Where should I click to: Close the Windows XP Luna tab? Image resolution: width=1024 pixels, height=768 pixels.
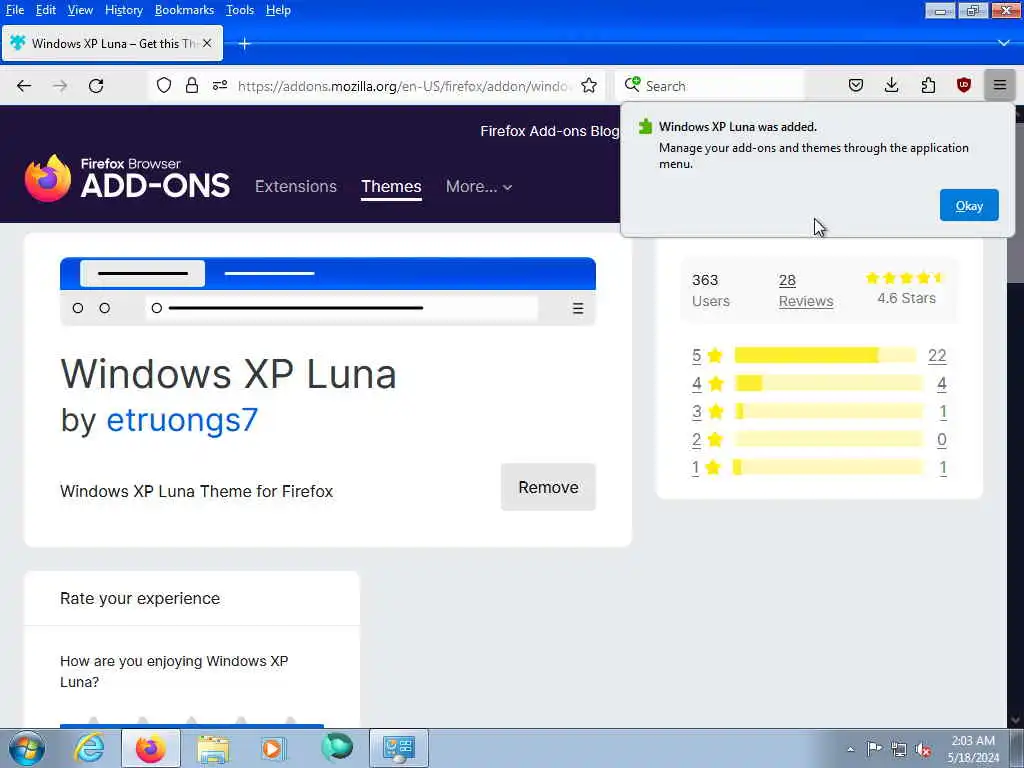point(207,43)
